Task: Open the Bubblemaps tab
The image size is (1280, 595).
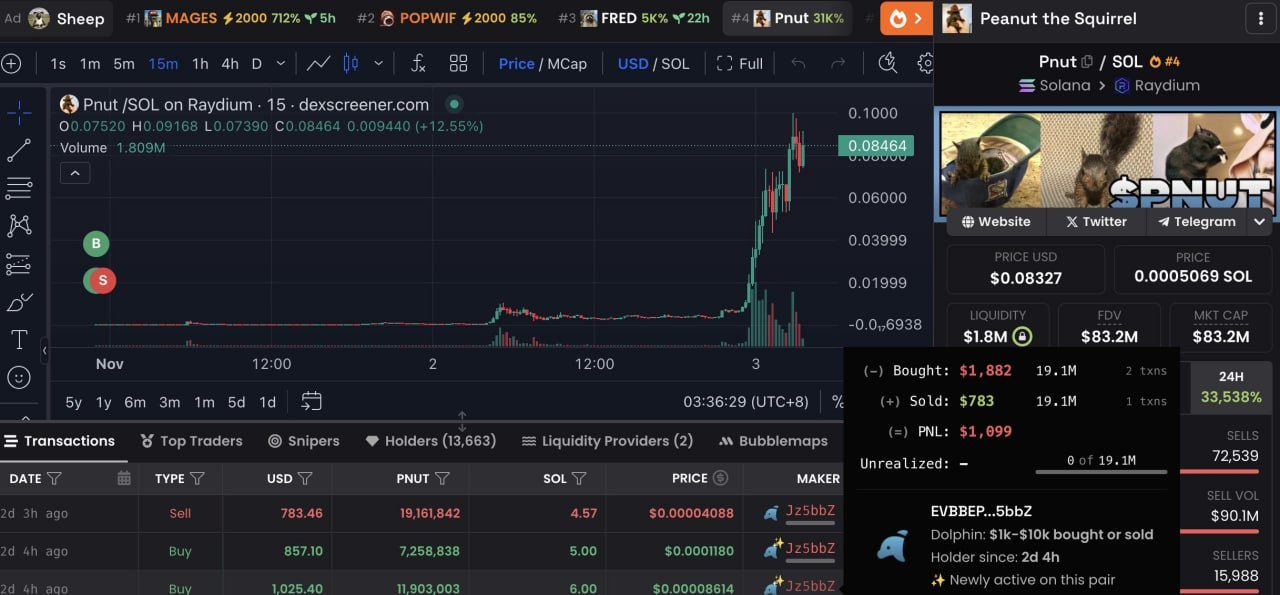Action: (773, 441)
